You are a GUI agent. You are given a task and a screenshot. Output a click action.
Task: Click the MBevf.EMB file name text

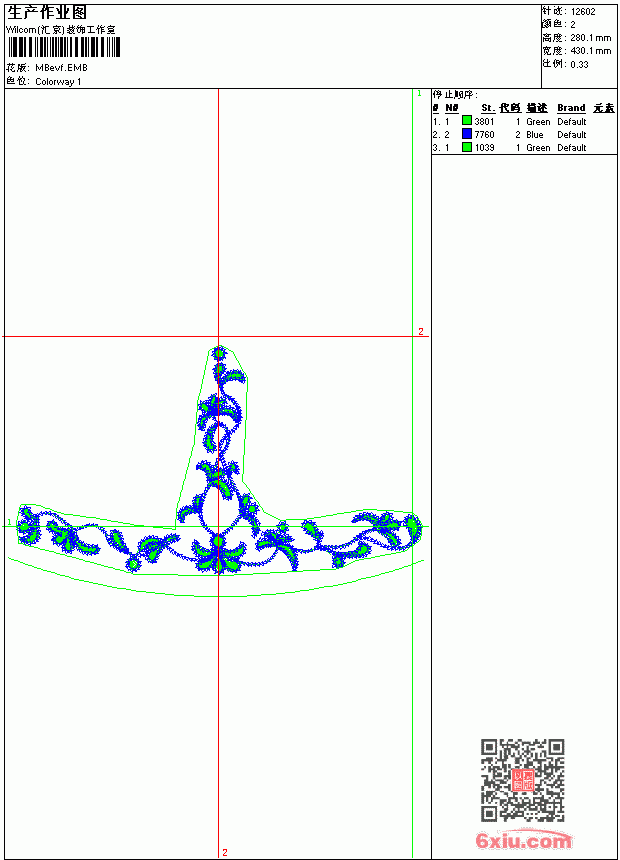[61, 68]
